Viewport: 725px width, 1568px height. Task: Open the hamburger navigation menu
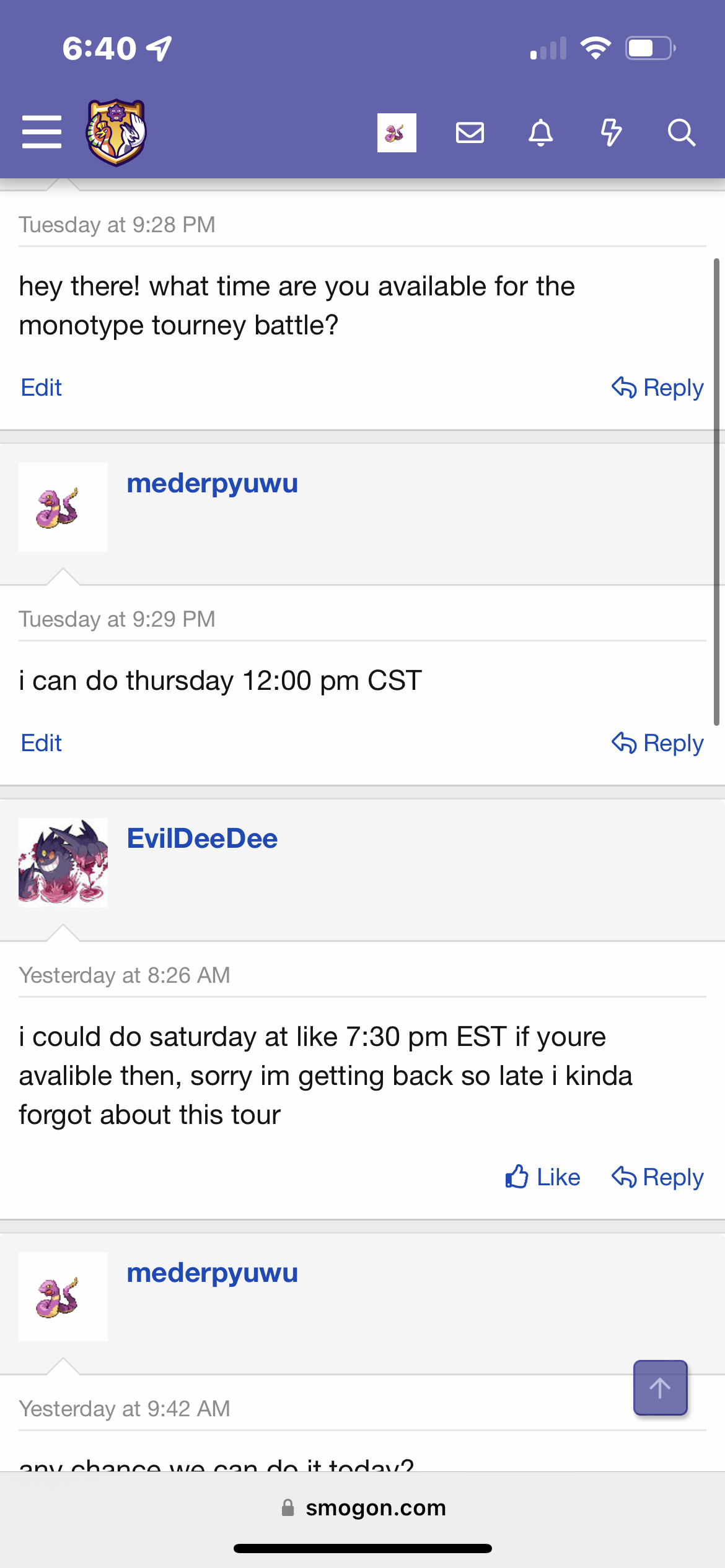point(42,132)
